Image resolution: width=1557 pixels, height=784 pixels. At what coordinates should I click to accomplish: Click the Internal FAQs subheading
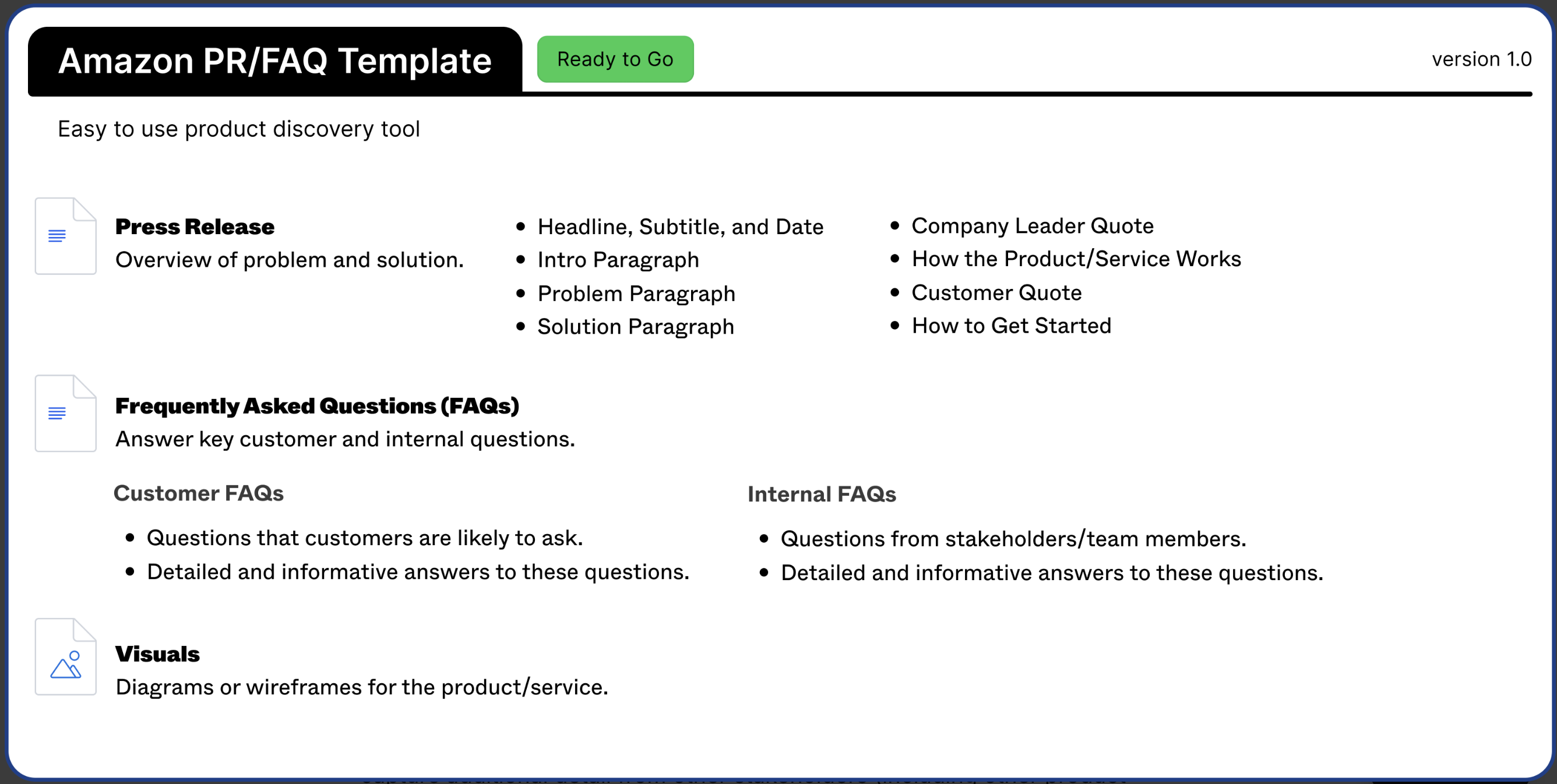pyautogui.click(x=822, y=494)
